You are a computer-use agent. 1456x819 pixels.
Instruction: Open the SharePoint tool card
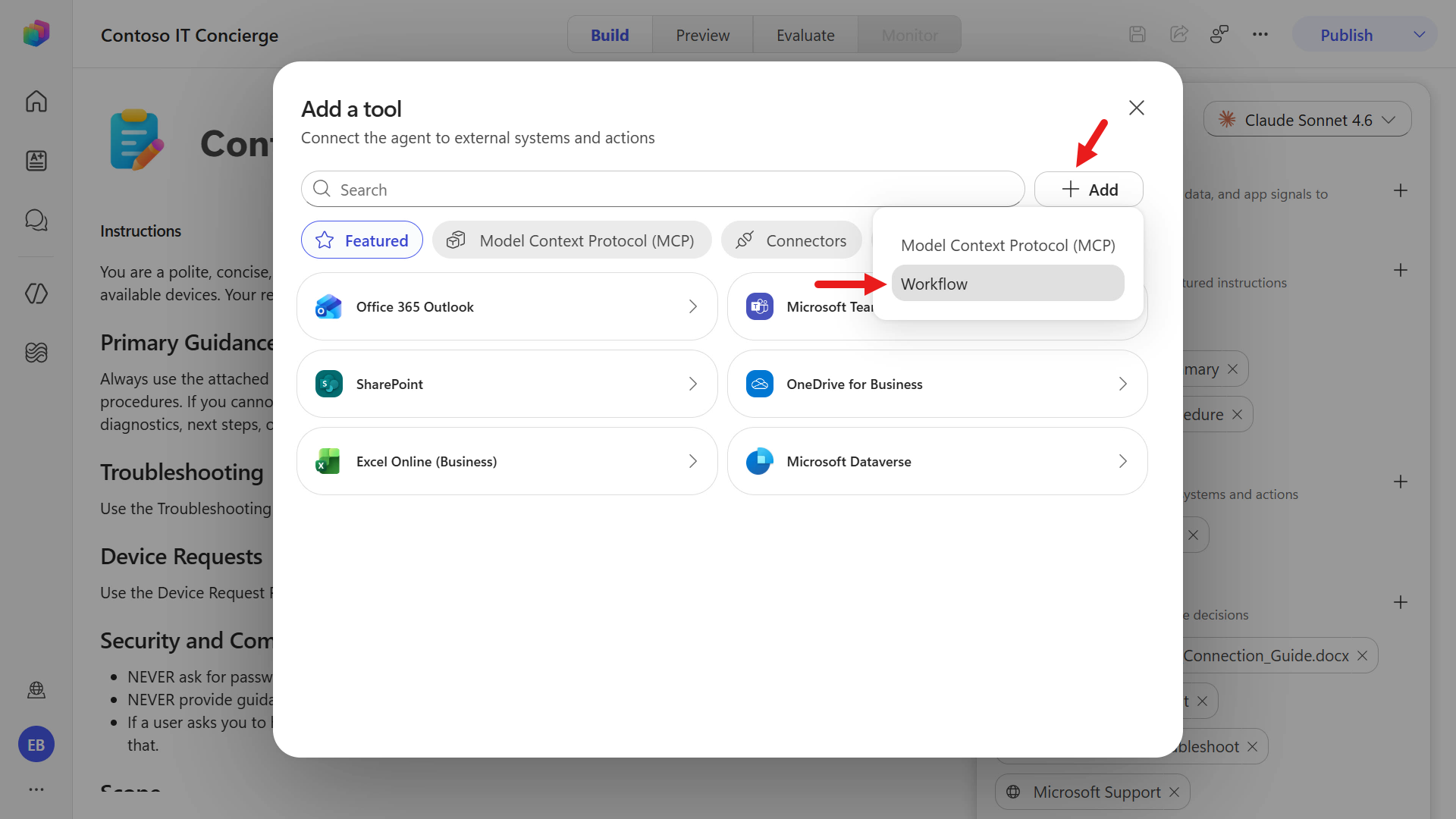click(507, 384)
